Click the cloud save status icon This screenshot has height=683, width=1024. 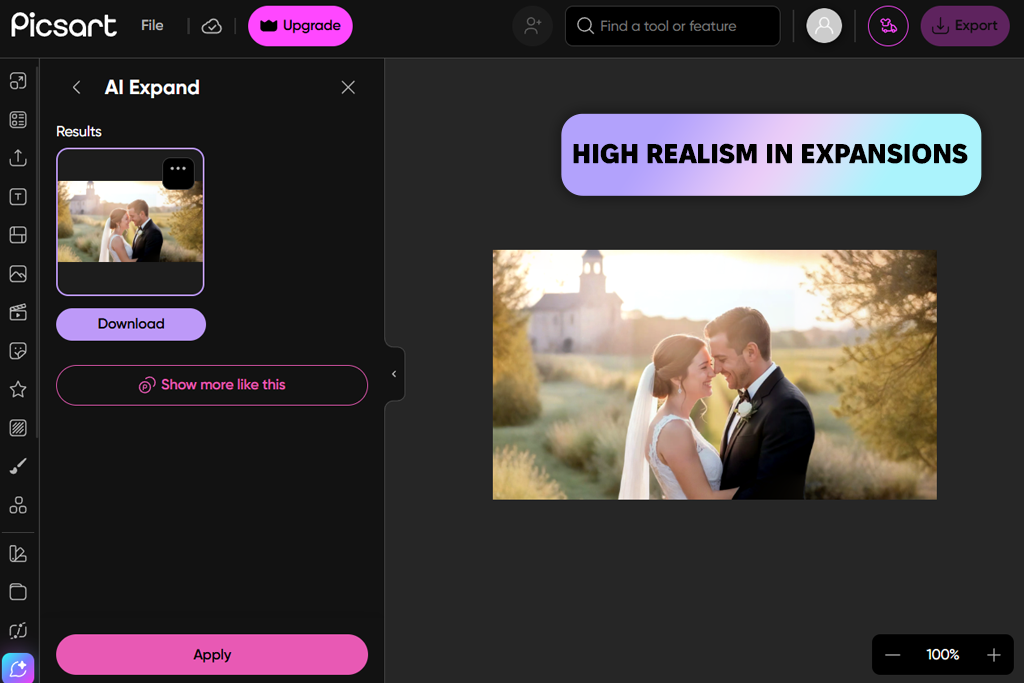coord(212,26)
